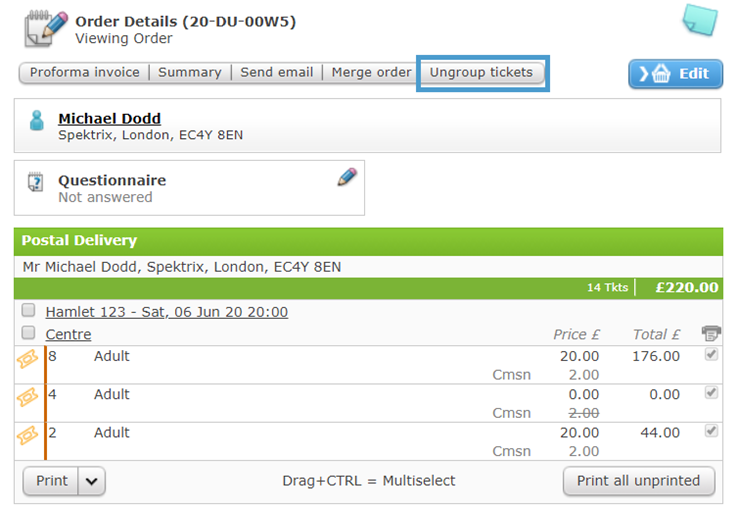
Task: Open the Proforma invoice tab
Action: pos(85,73)
